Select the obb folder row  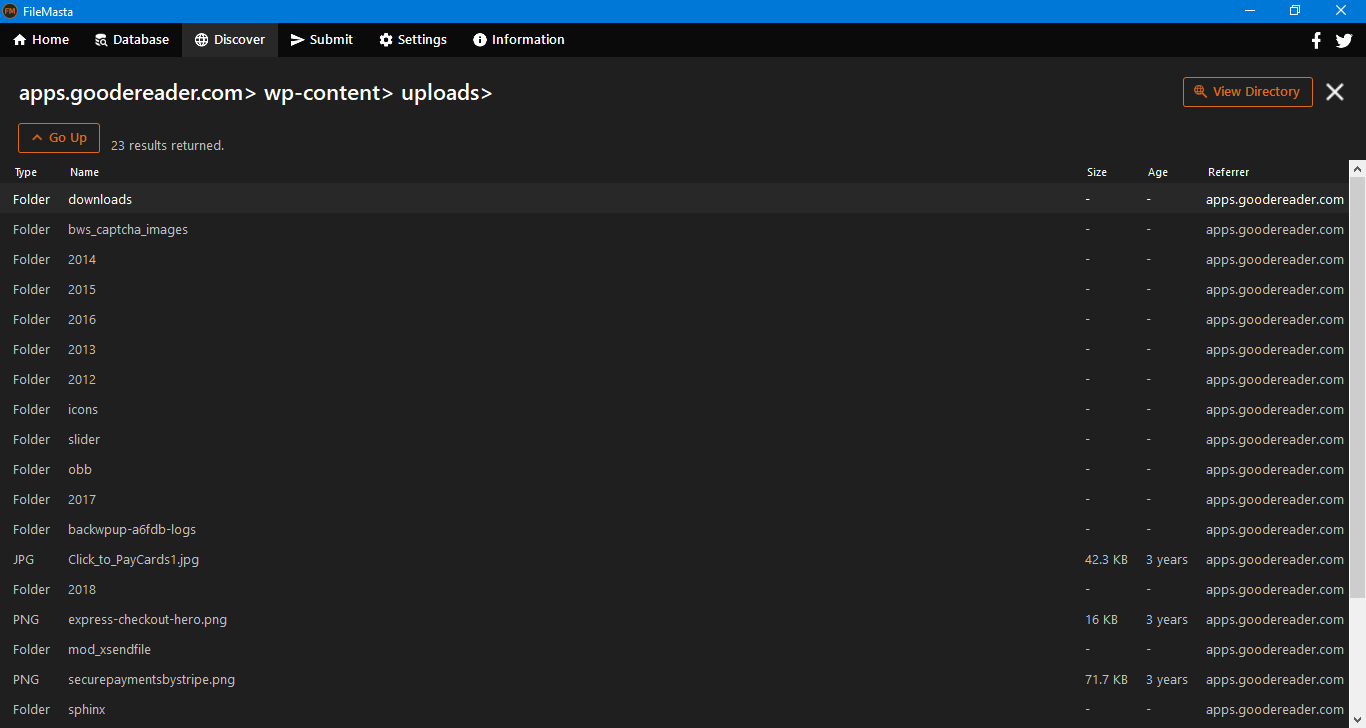pos(675,469)
